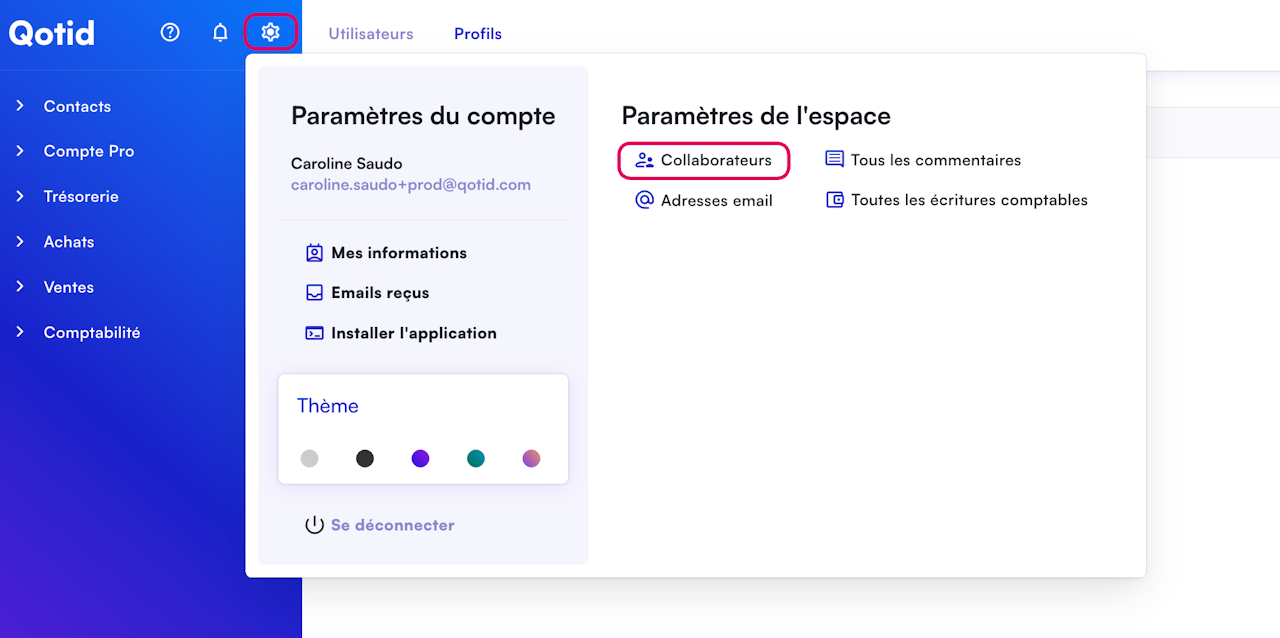The height and width of the screenshot is (638, 1280).
Task: Click the Toutes les écritures comptables icon
Action: click(834, 200)
